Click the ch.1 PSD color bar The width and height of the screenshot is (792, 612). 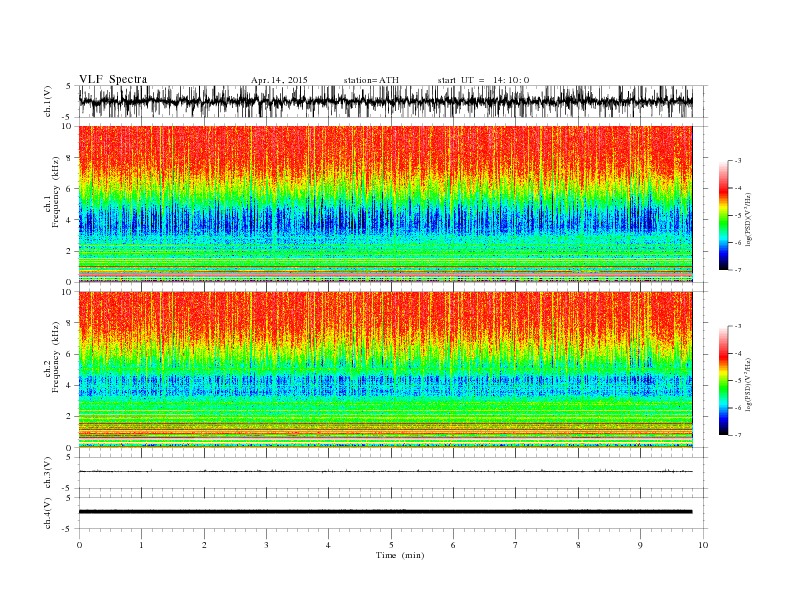[x=723, y=216]
